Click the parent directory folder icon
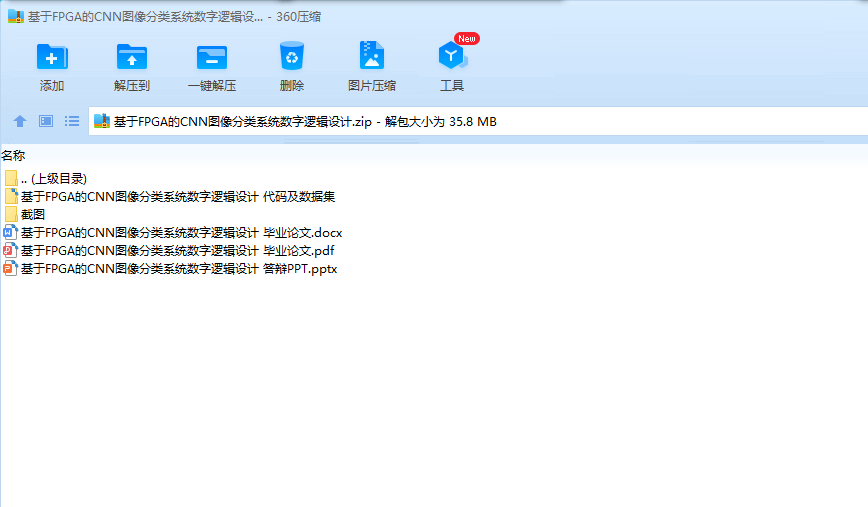The height and width of the screenshot is (507, 868). (x=11, y=178)
